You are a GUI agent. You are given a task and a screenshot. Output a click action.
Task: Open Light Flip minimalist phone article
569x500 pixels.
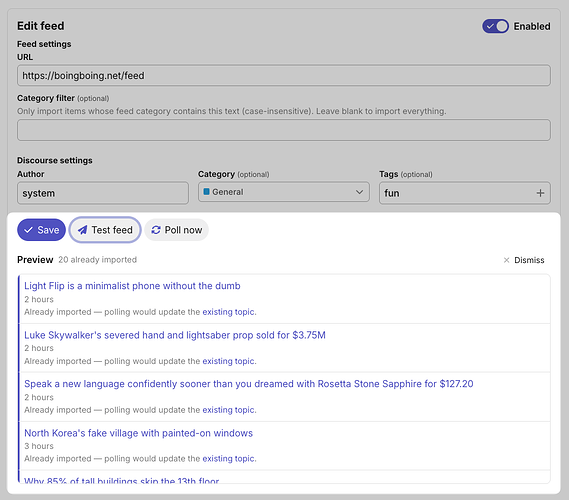132,286
